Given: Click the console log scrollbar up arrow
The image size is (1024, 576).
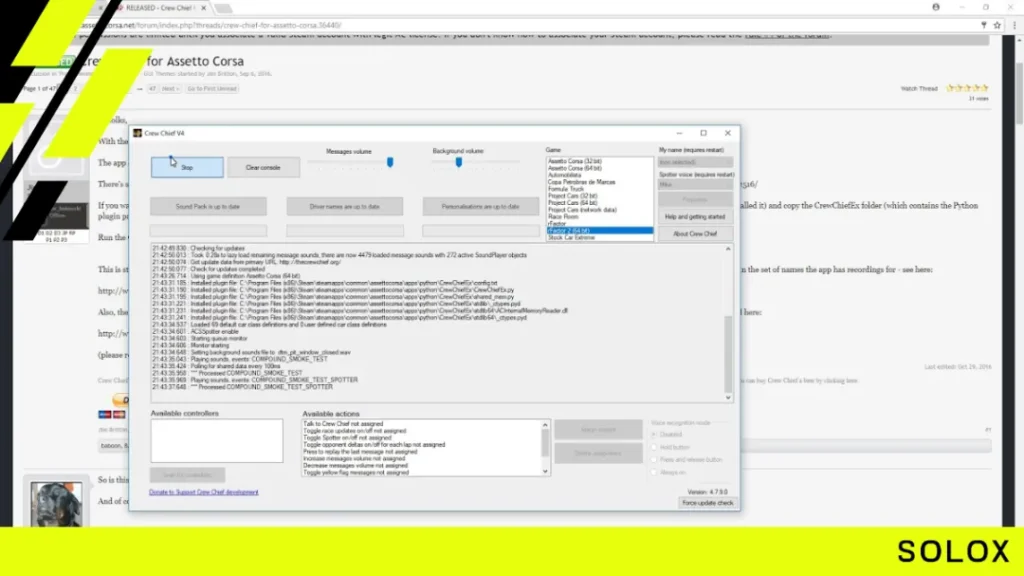Looking at the screenshot, I should point(728,249).
